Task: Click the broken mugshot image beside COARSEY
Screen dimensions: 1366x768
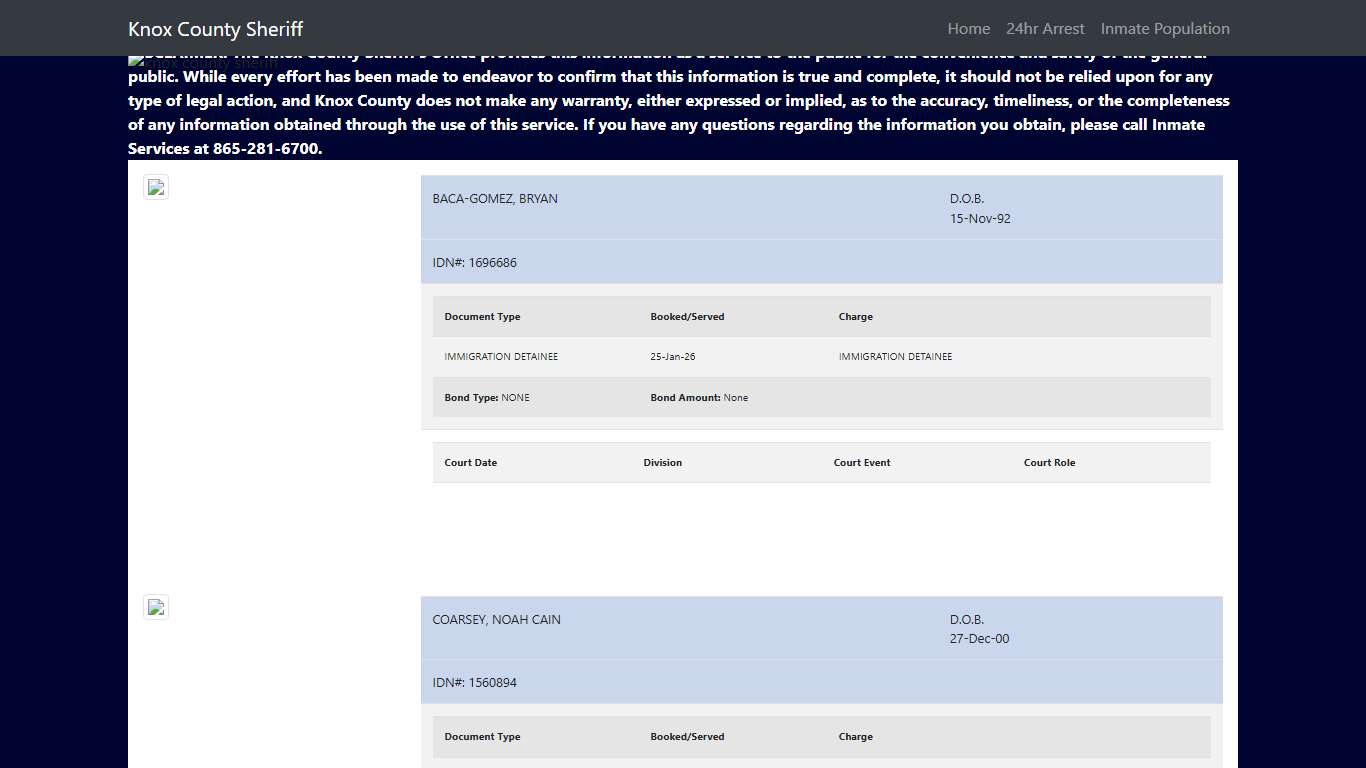Action: (156, 607)
